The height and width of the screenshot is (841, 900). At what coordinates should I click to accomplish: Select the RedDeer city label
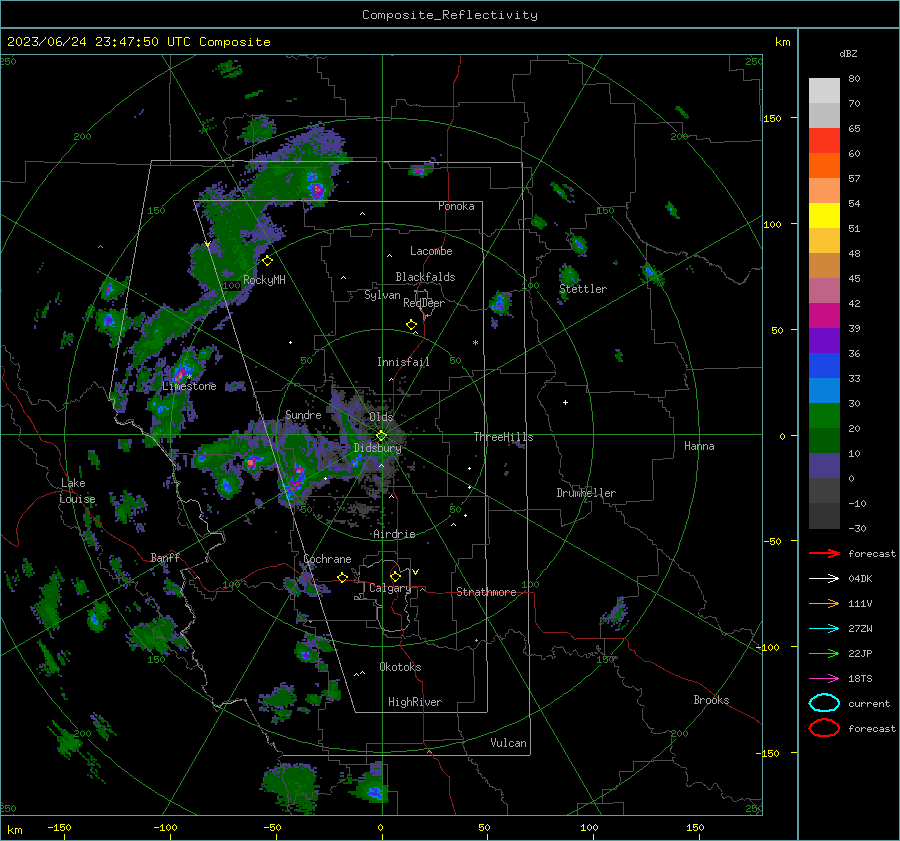pyautogui.click(x=424, y=303)
